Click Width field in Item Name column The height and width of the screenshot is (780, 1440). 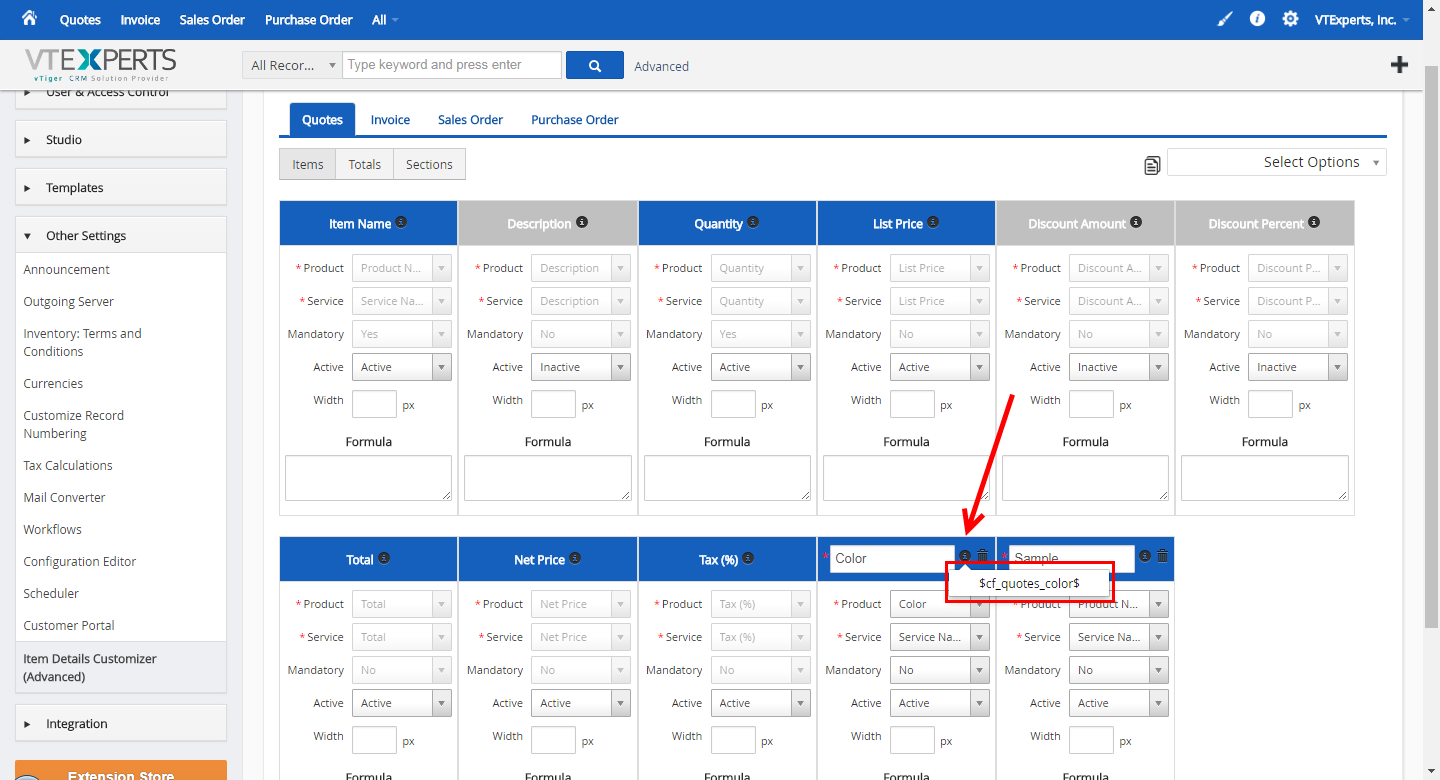tap(374, 404)
